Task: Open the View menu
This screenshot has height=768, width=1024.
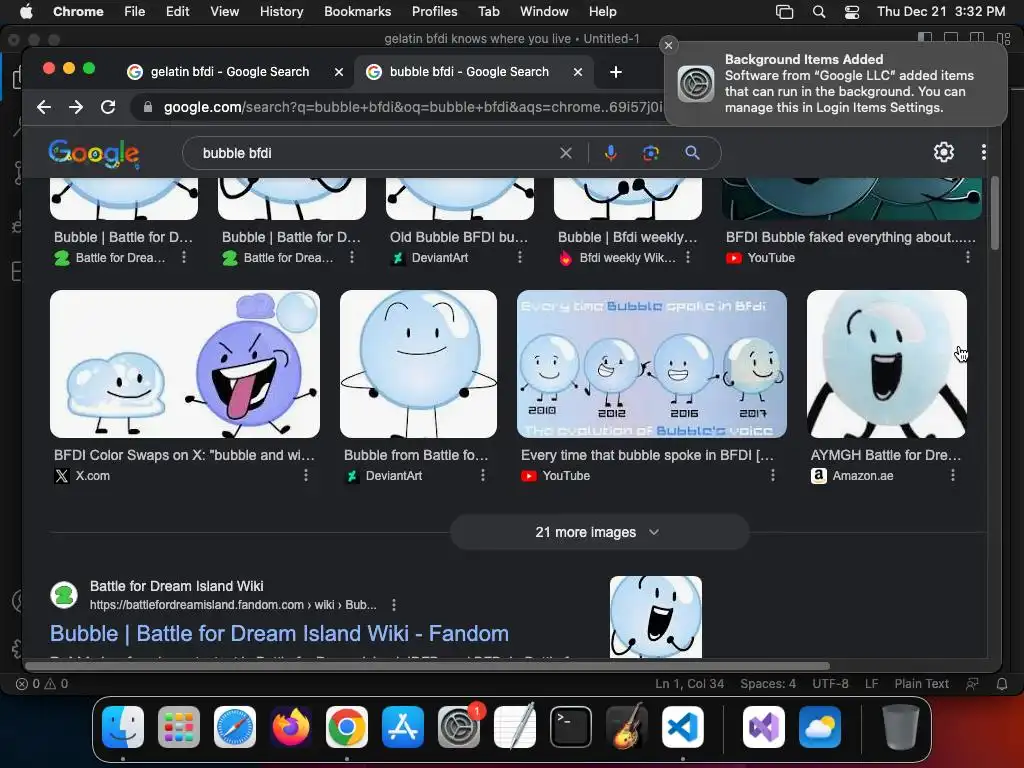Action: (x=224, y=12)
